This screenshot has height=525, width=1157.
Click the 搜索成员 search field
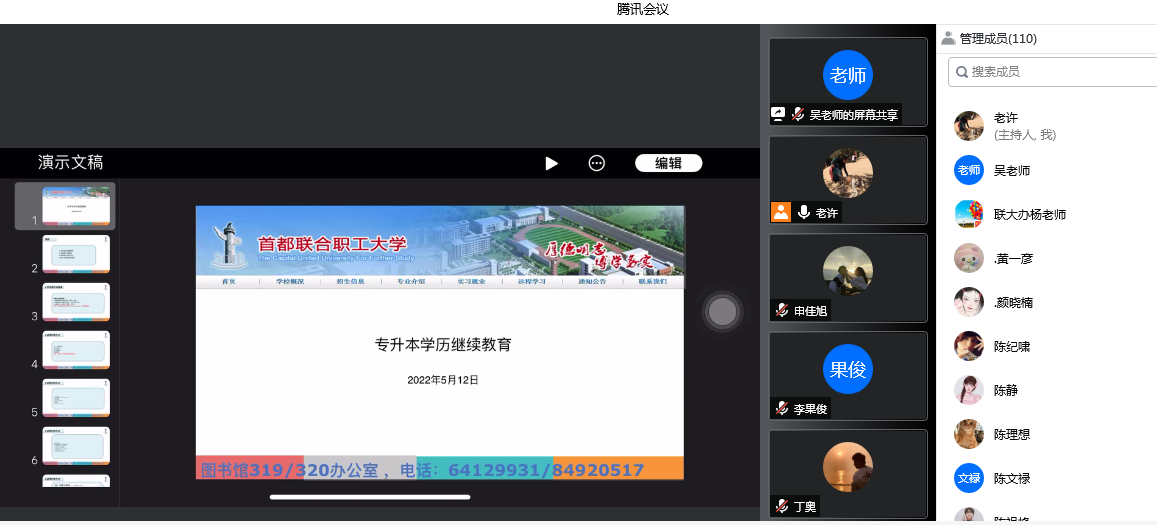pyautogui.click(x=1052, y=72)
